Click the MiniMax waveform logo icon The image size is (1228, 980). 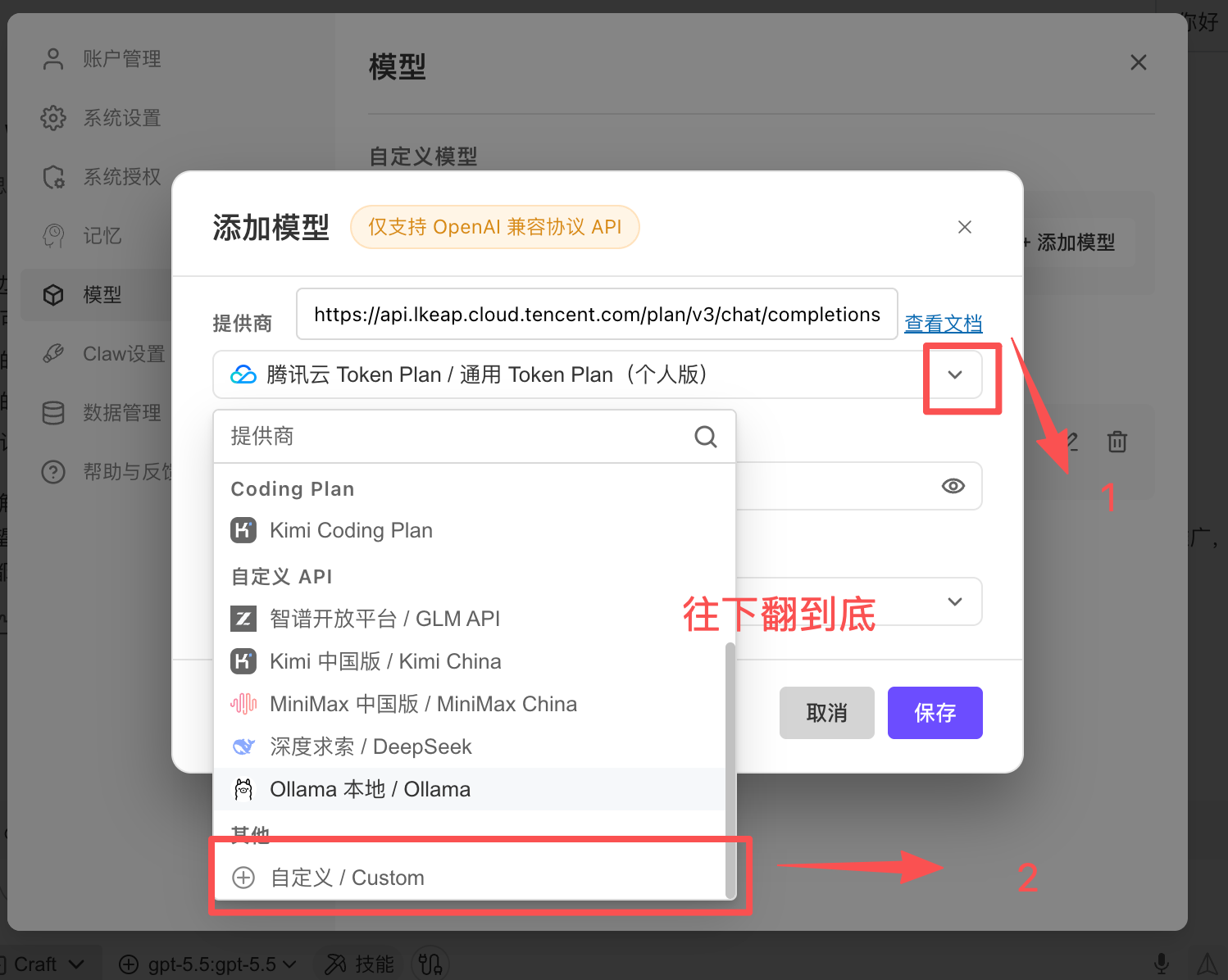tap(243, 704)
